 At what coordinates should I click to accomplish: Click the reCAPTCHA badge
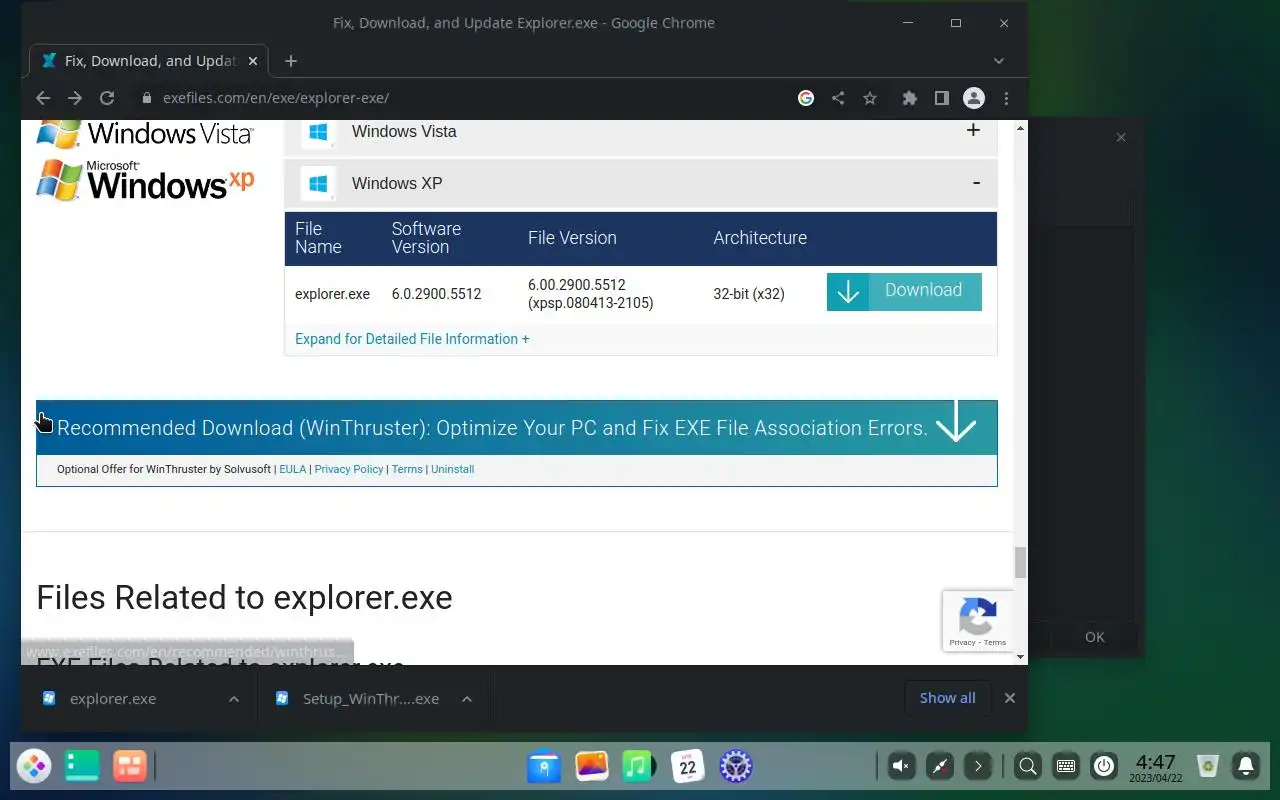977,621
